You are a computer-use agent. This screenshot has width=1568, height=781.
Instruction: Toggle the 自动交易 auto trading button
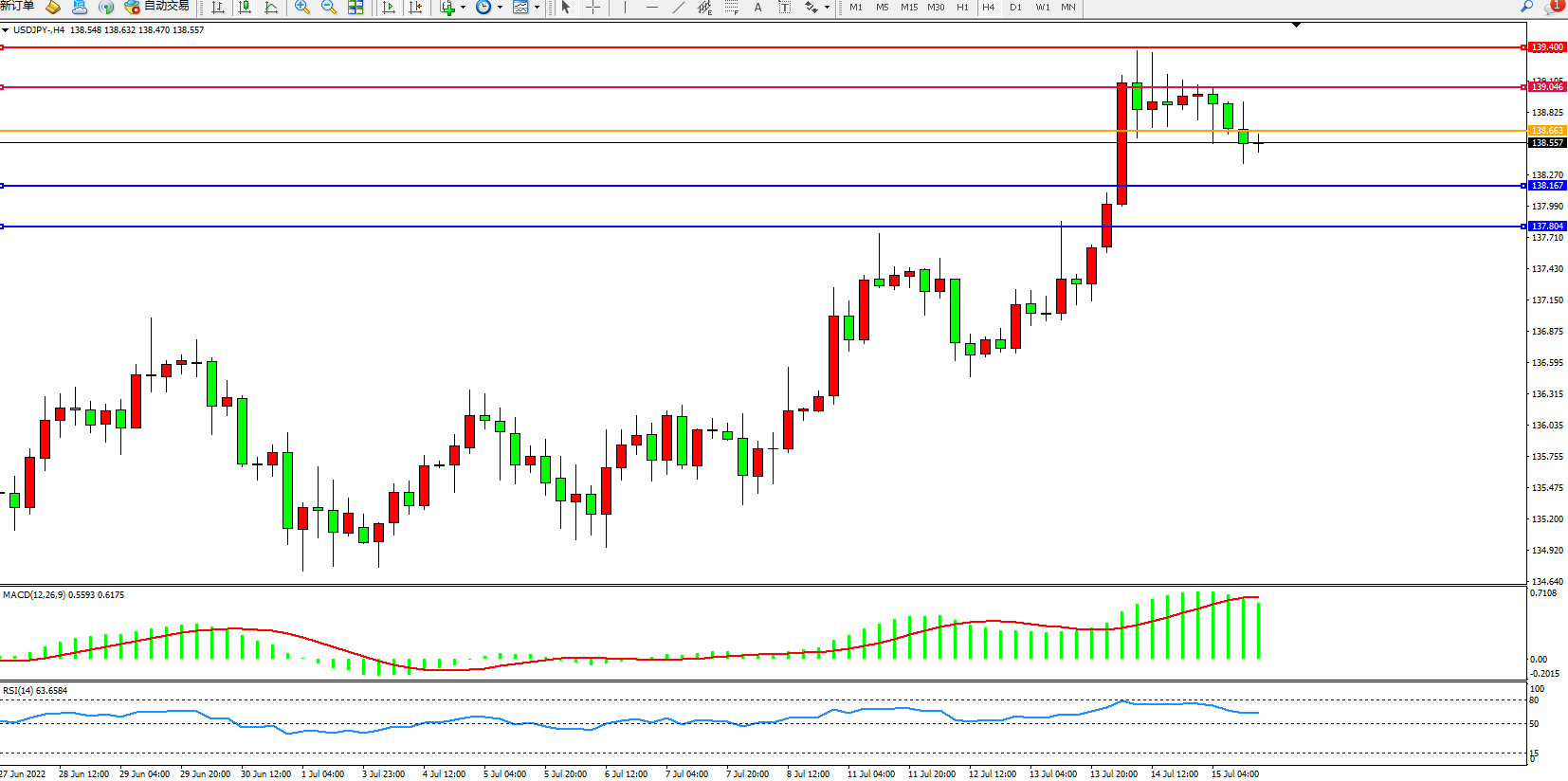157,7
